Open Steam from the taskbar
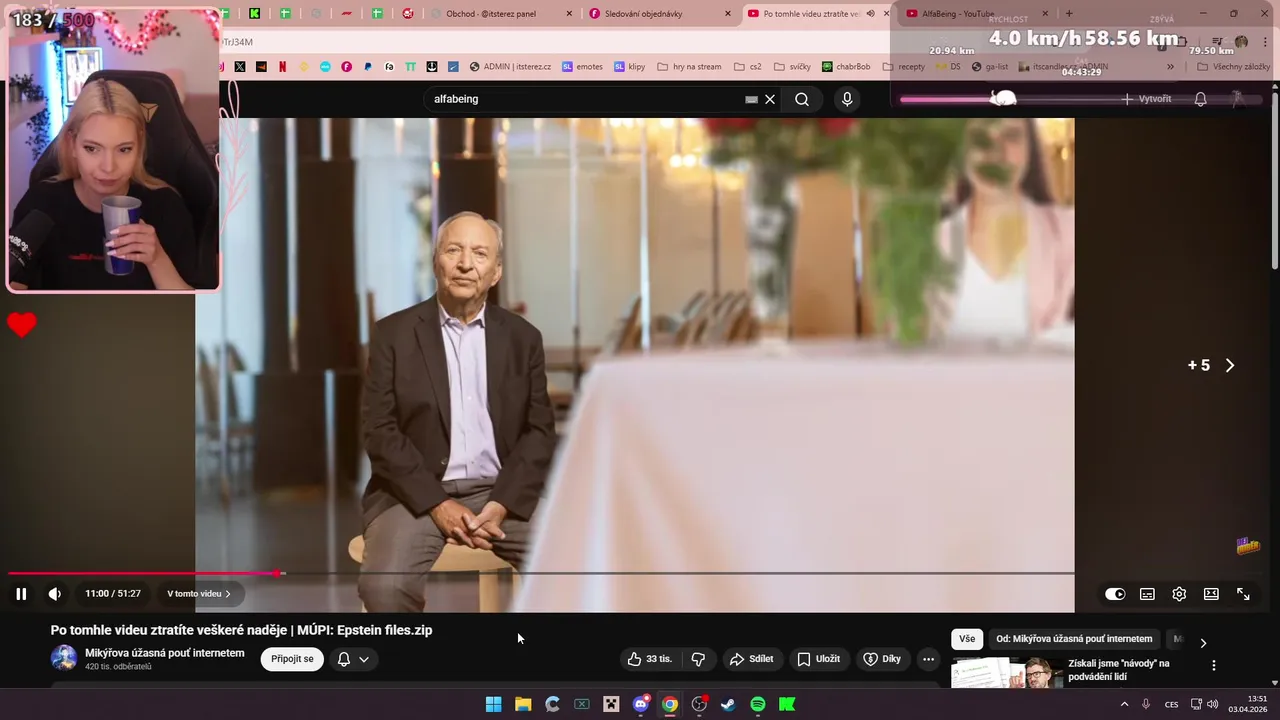 (728, 704)
